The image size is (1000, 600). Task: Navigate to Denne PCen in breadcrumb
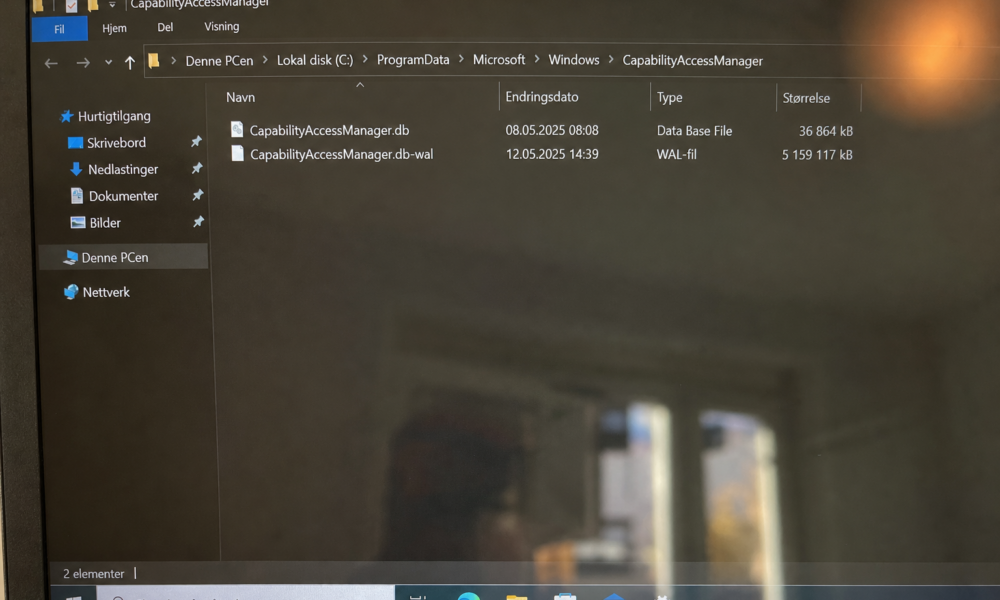(219, 61)
